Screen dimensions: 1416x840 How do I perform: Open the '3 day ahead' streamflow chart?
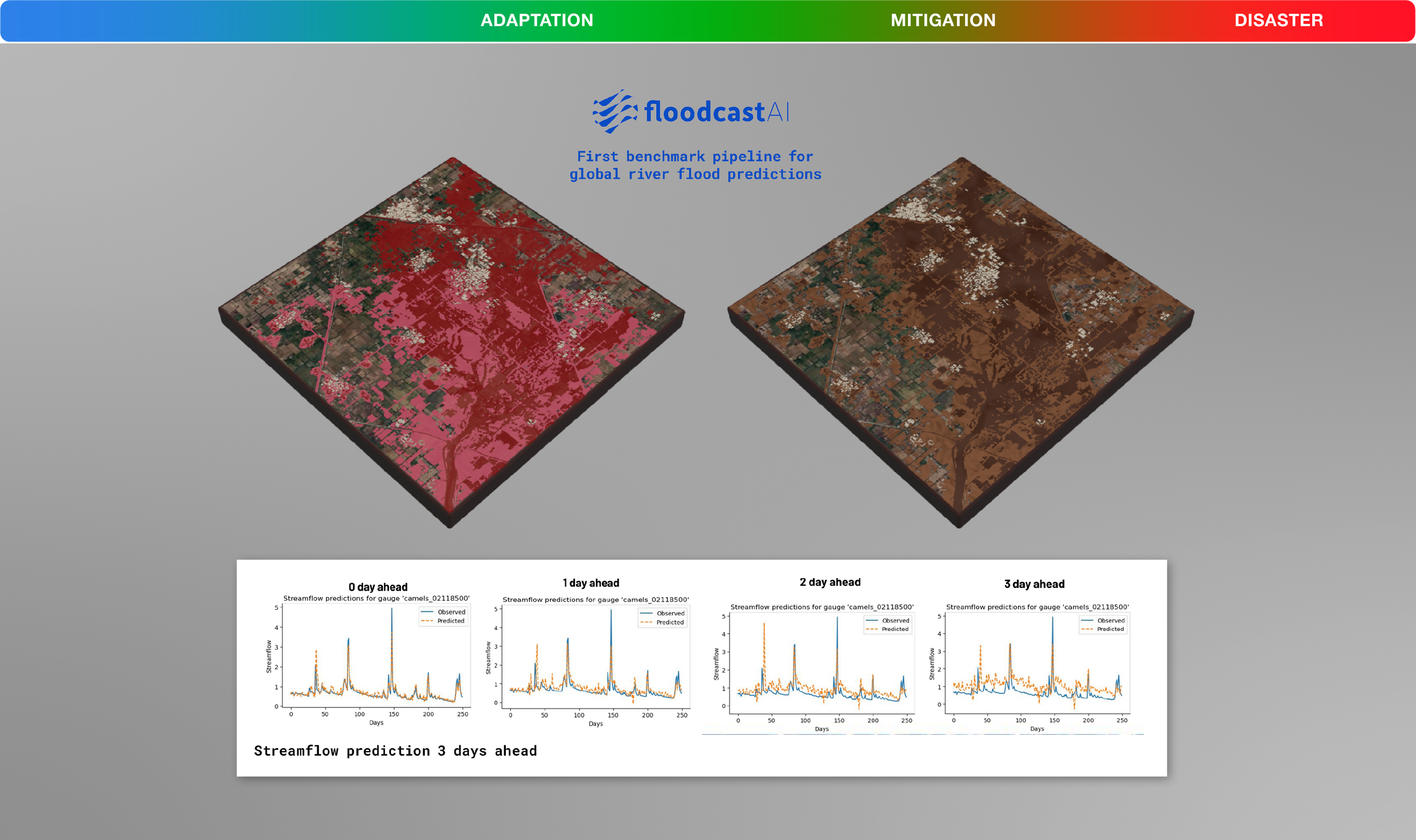pos(1030,667)
